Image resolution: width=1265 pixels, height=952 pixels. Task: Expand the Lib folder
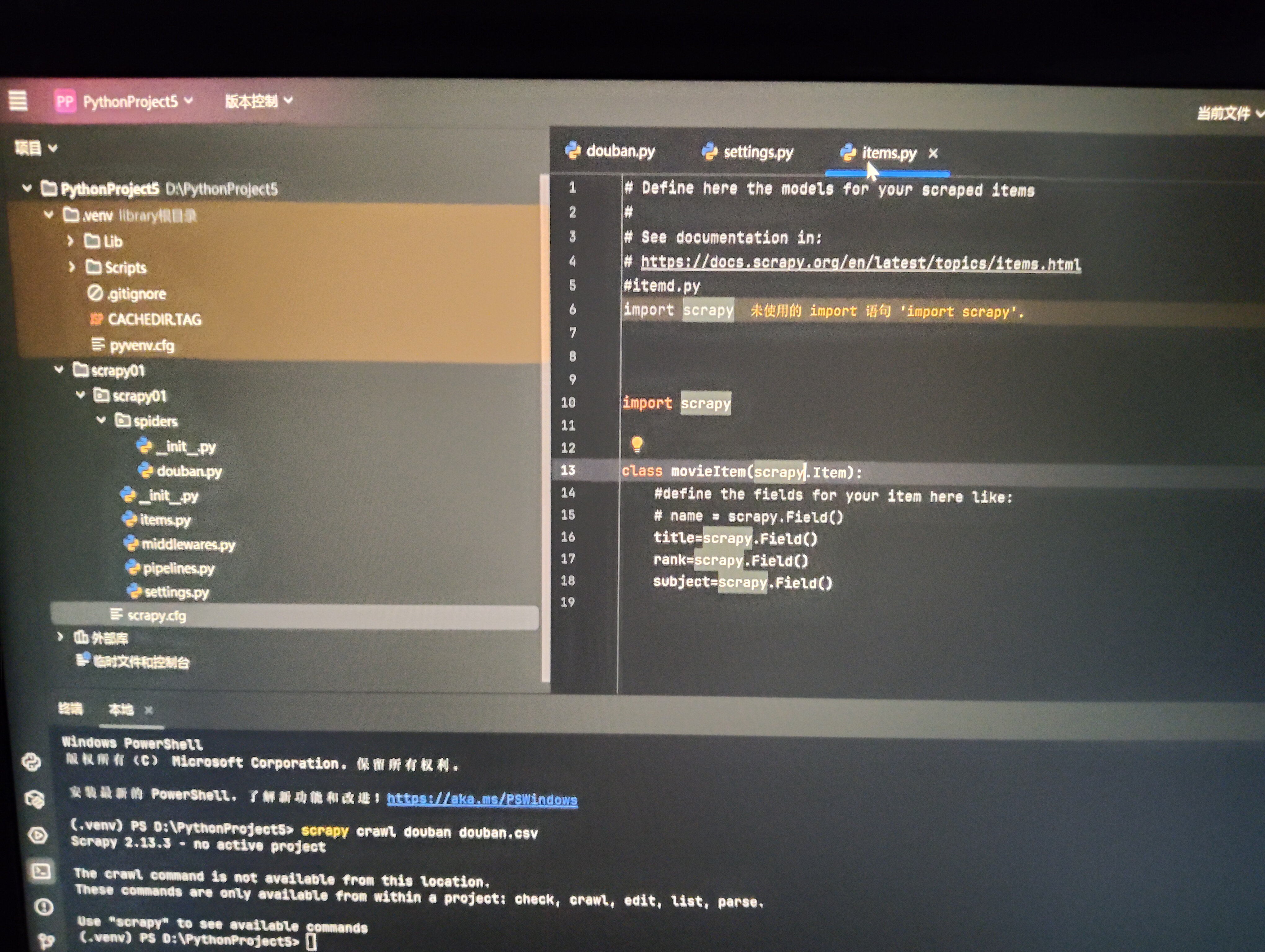tap(70, 241)
